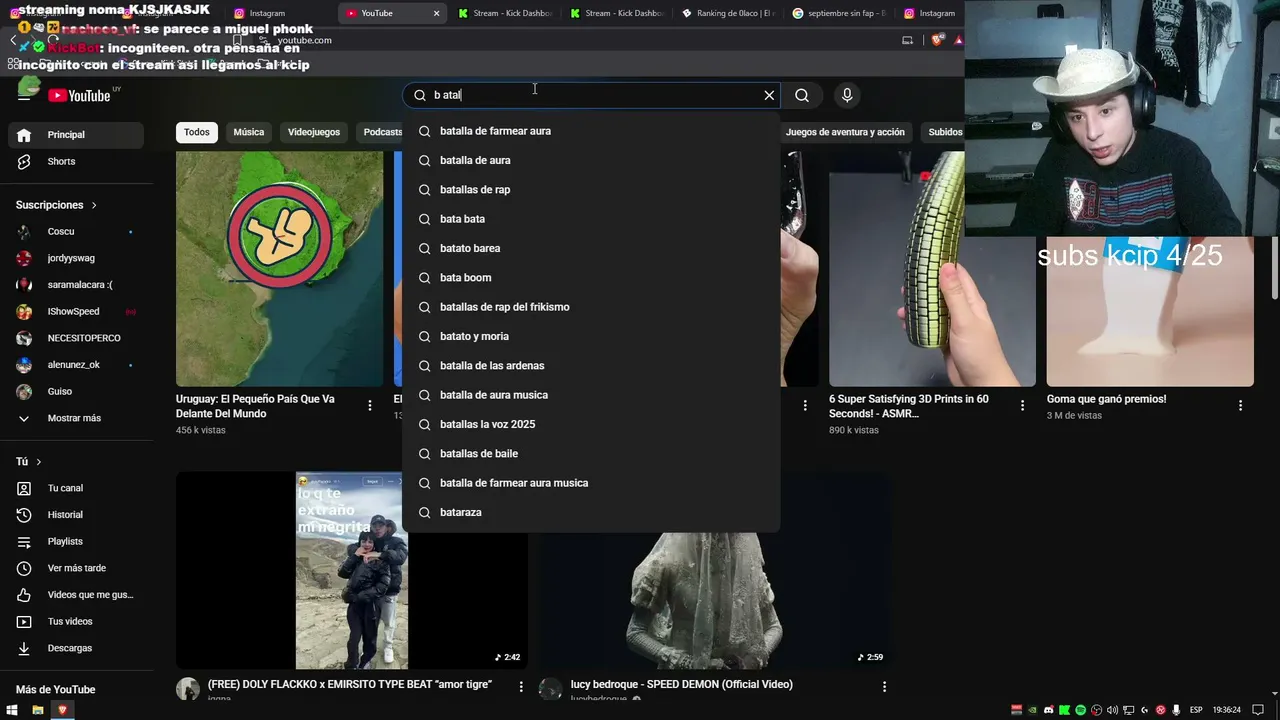Open Tus videos in the sidebar
Screen dimensions: 1280x720
coord(75,622)
